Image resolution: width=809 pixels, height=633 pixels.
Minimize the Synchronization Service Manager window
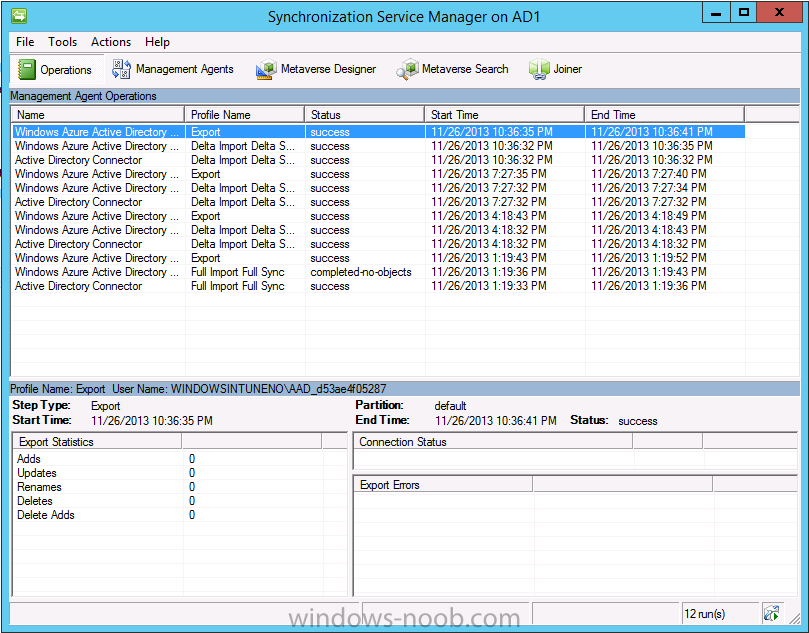coord(716,13)
